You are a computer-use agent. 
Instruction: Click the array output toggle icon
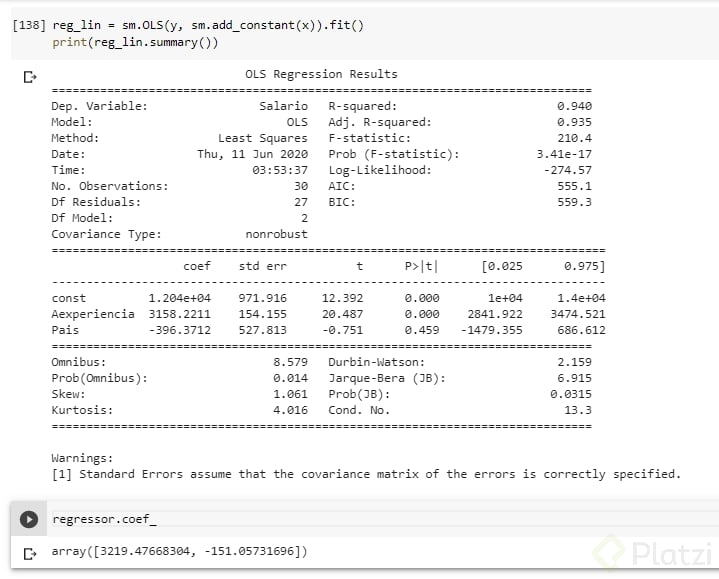point(30,552)
